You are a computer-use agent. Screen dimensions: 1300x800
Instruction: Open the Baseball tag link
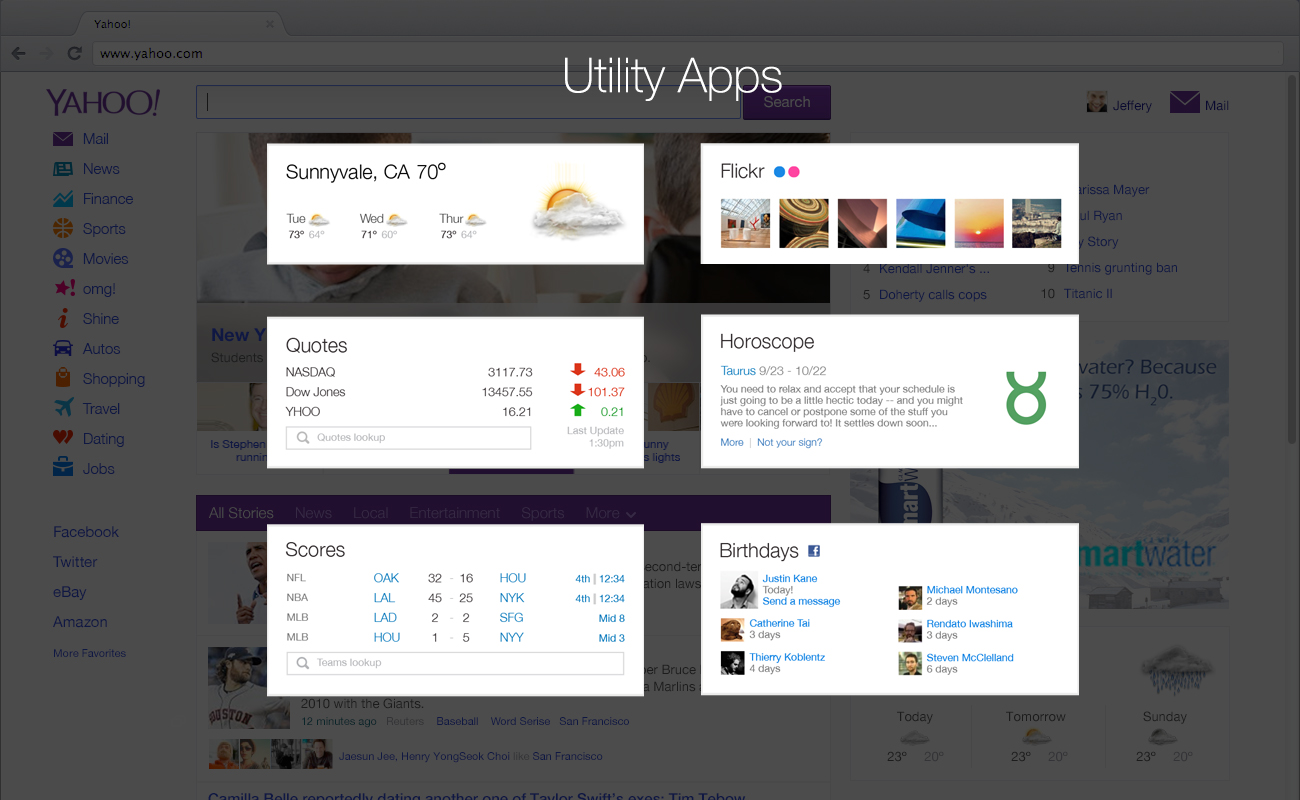point(458,721)
